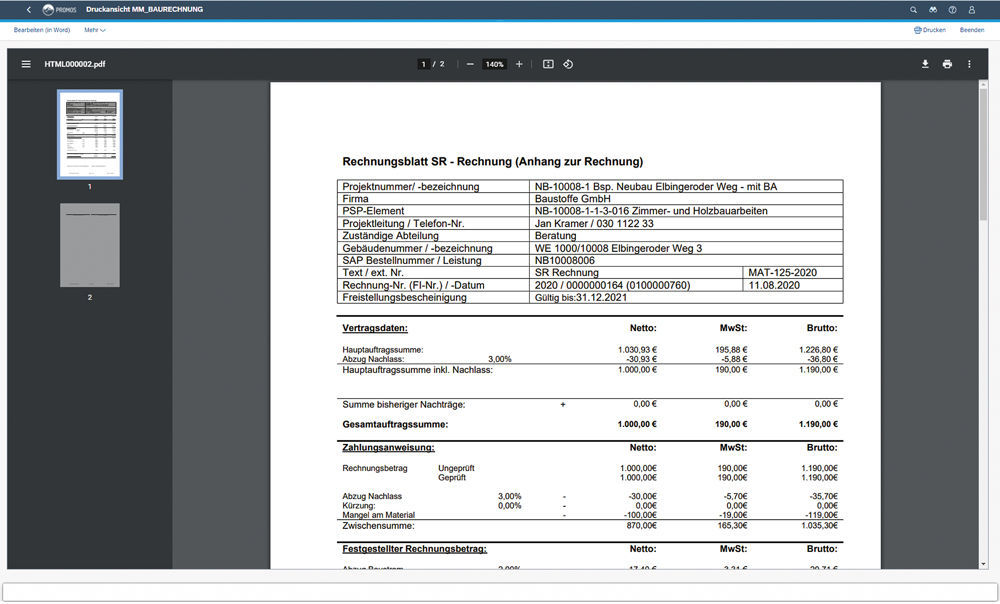Expand the Mehr dropdown menu
The width and height of the screenshot is (1000, 604).
95,30
